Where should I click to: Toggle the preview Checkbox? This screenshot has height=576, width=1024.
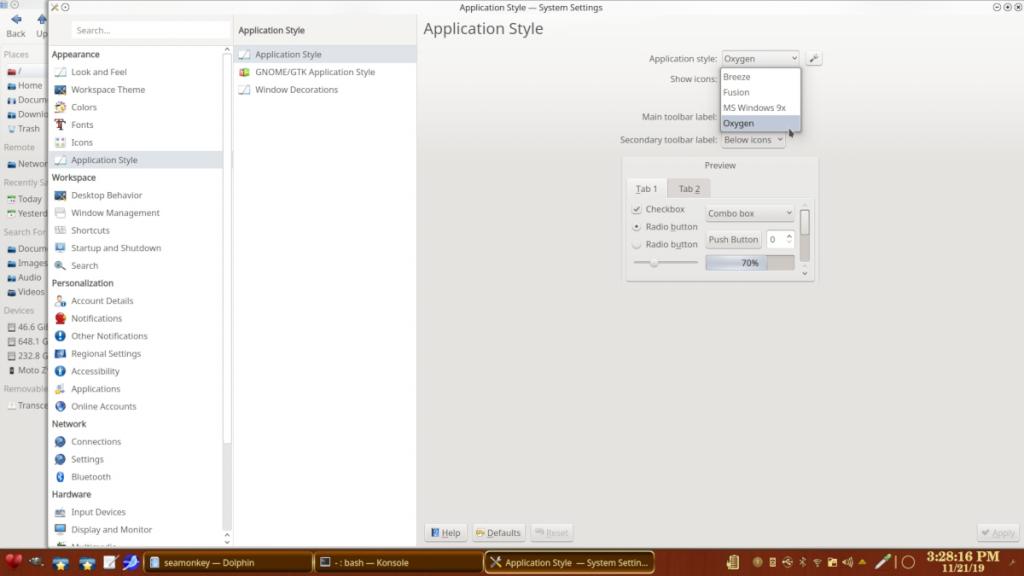[x=637, y=210]
